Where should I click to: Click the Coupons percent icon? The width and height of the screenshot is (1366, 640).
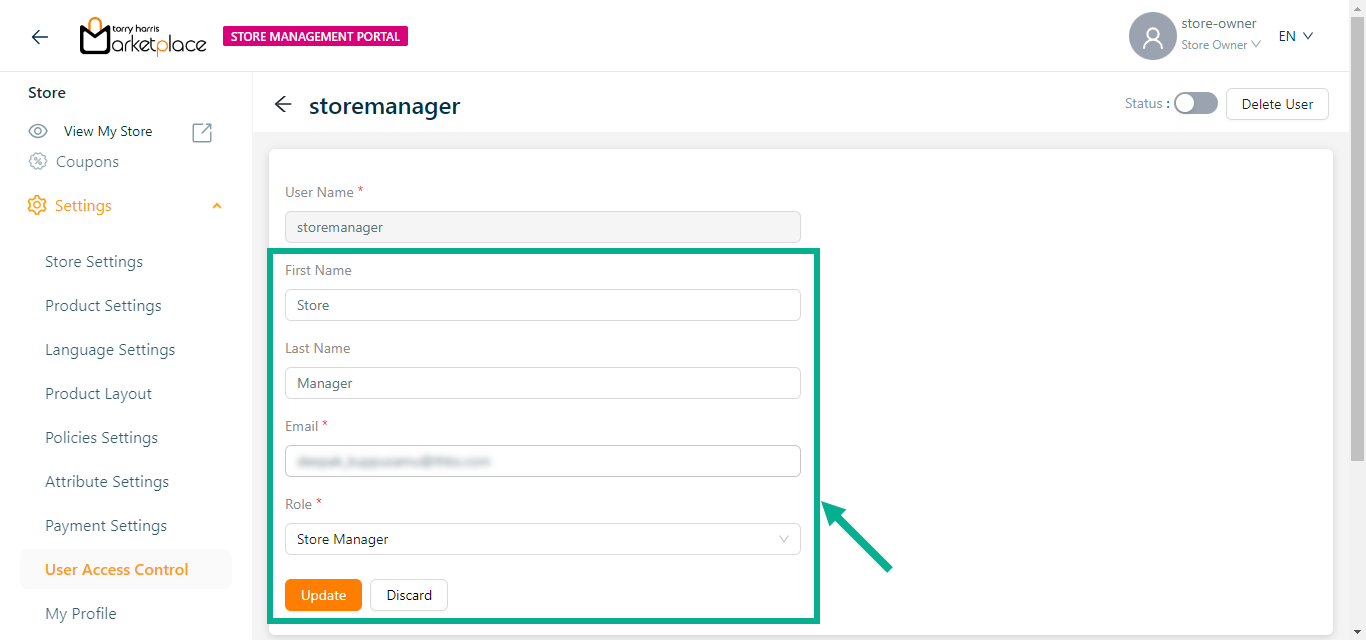[x=38, y=161]
